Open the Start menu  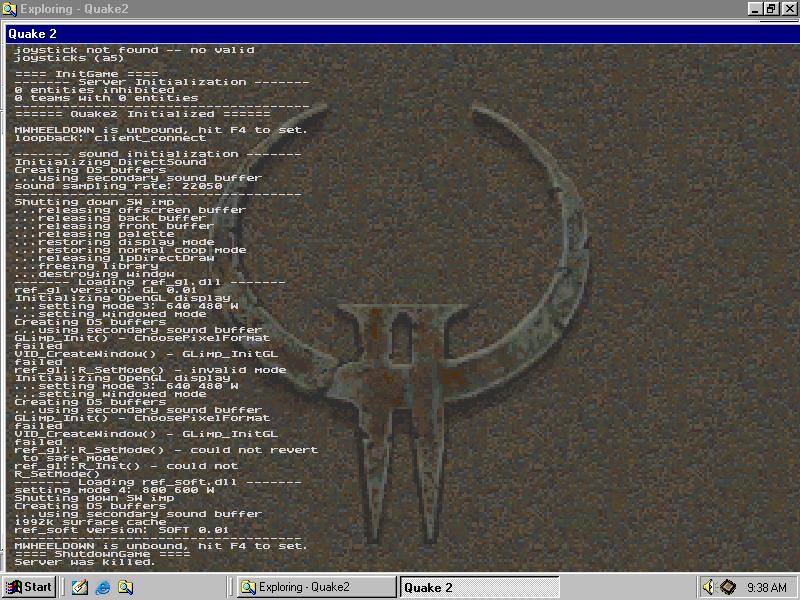point(29,587)
